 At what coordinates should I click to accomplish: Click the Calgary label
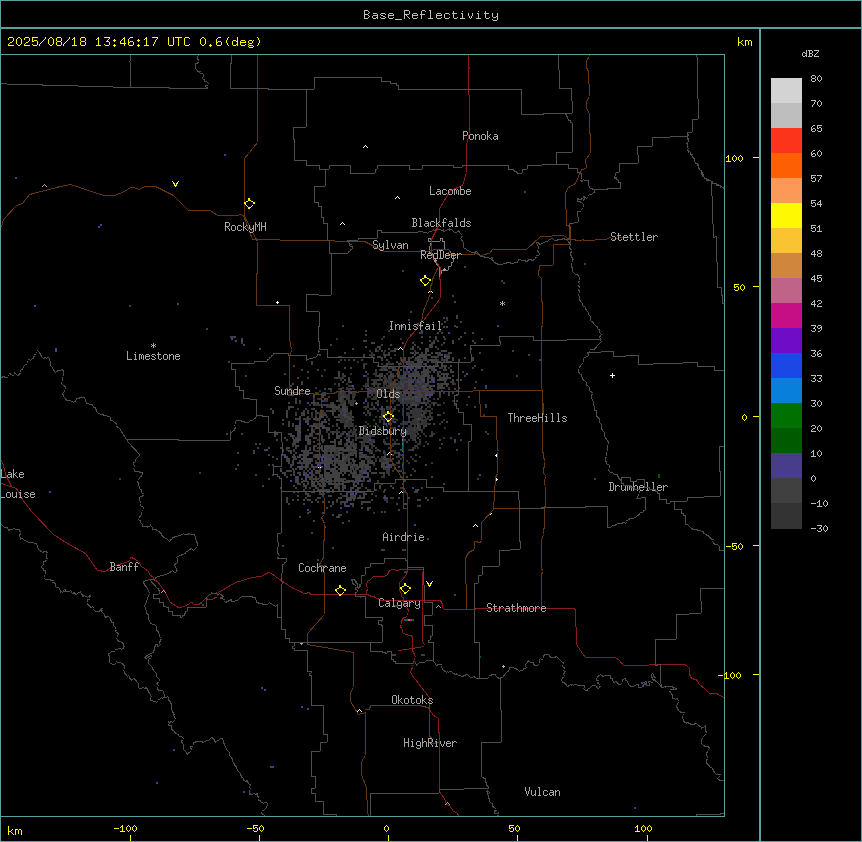point(399,603)
